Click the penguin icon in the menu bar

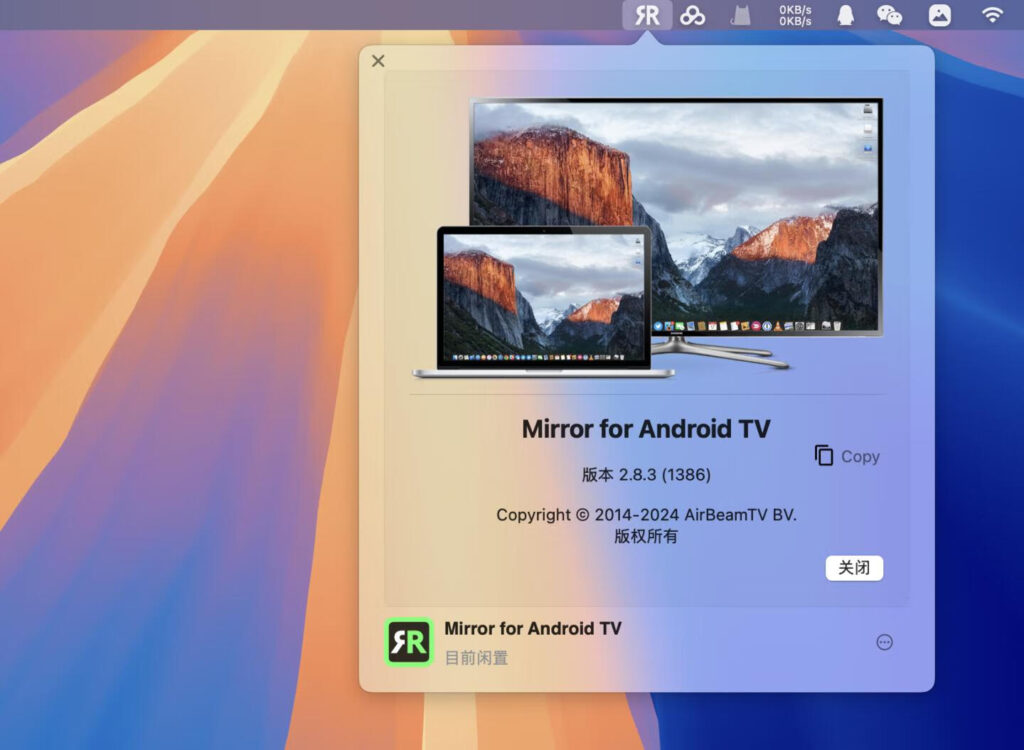(x=844, y=15)
